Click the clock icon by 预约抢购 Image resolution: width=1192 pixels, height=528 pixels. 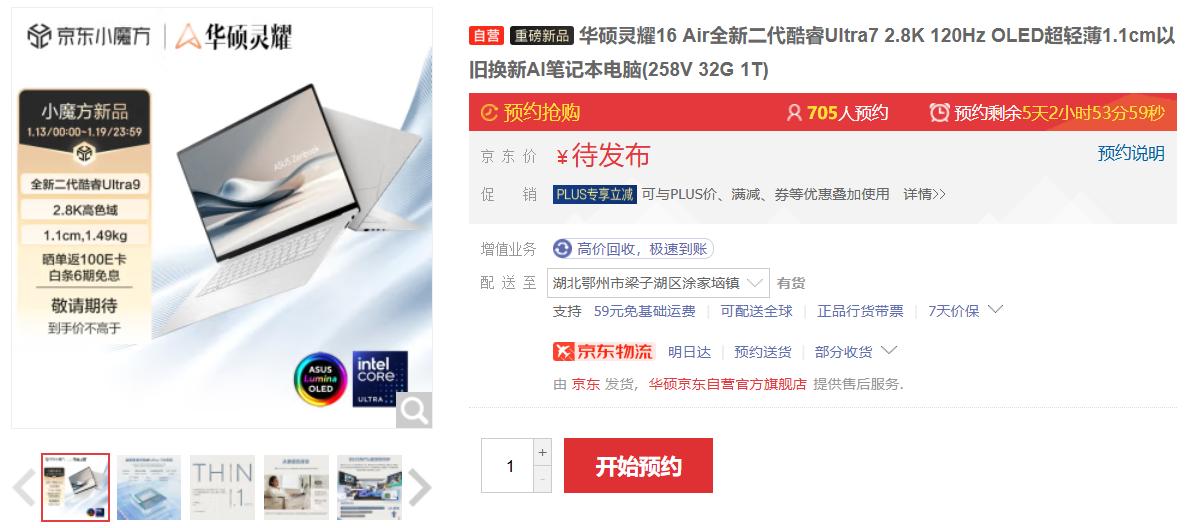click(x=490, y=112)
